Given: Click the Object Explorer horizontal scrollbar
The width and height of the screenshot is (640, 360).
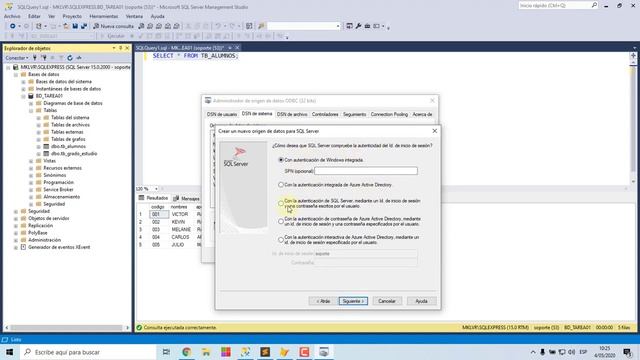Looking at the screenshot, I should (x=66, y=328).
